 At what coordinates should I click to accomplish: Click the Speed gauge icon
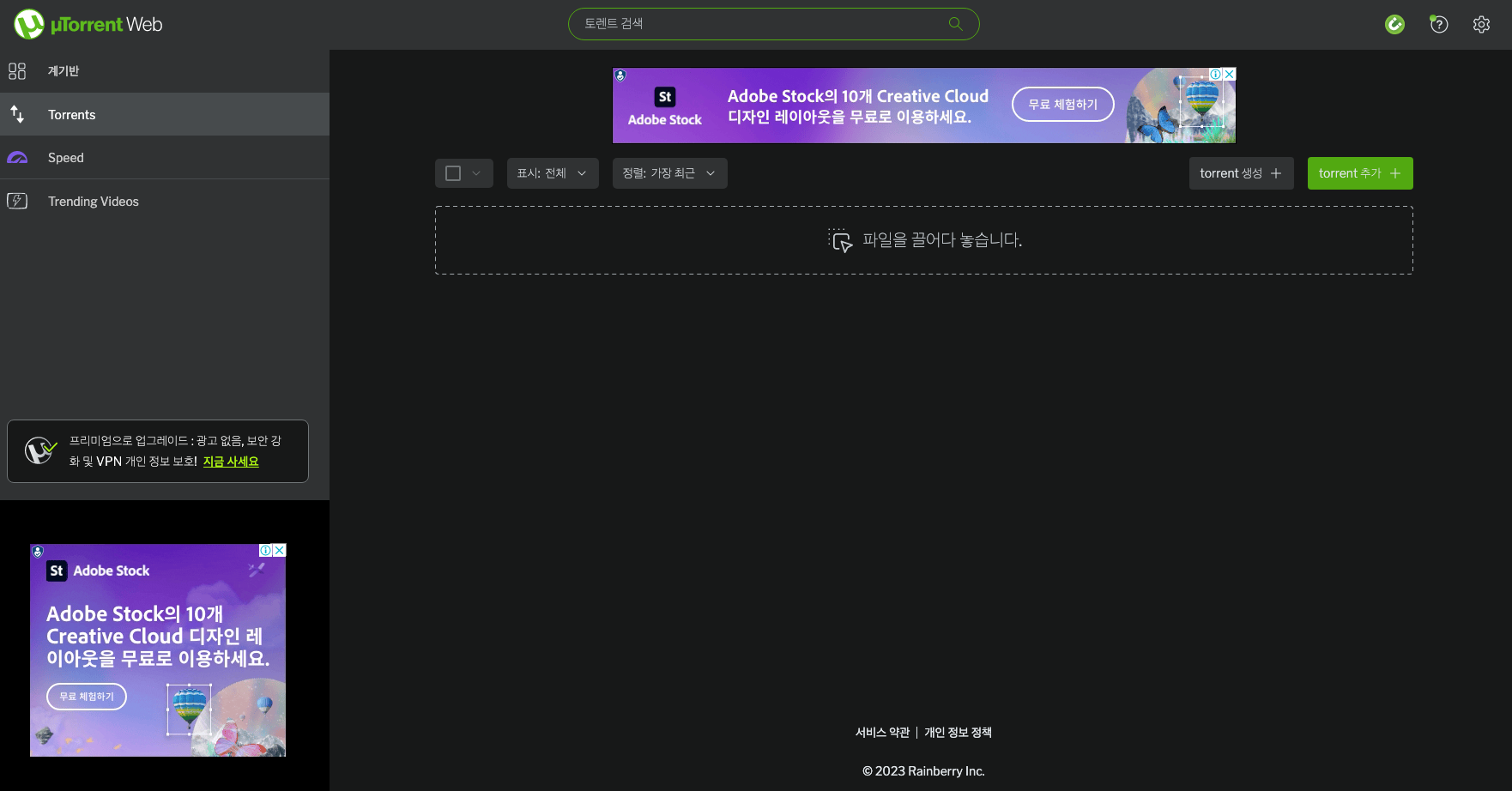pos(17,158)
